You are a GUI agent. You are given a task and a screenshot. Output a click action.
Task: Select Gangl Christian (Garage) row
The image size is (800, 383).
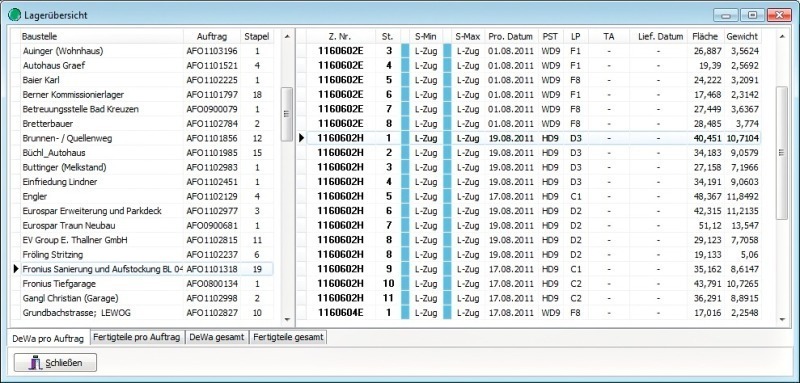tap(146, 298)
